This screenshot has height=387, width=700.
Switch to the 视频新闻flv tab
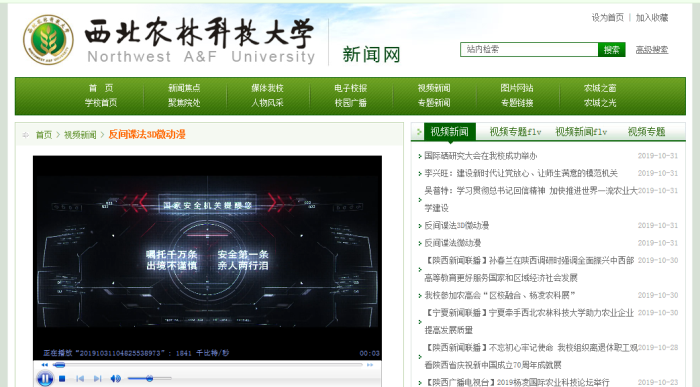click(581, 132)
